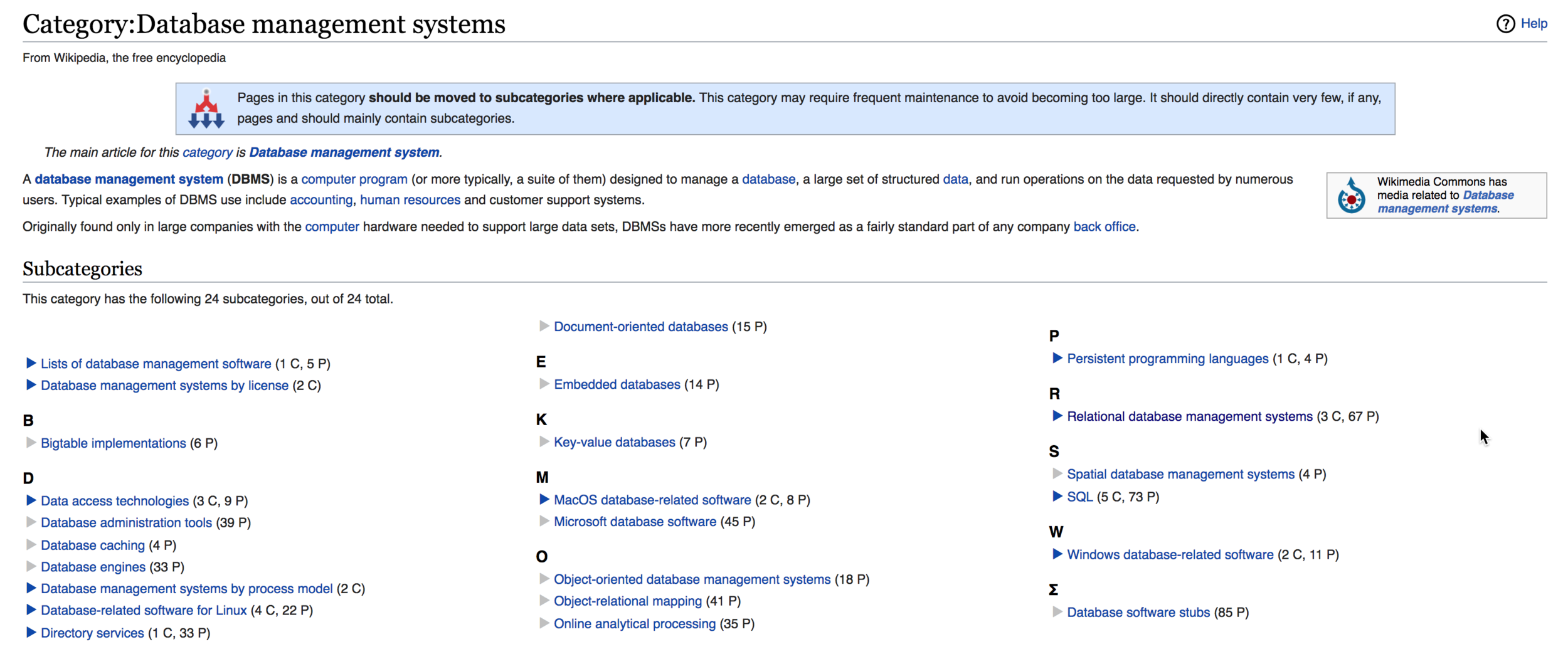Image resolution: width=1568 pixels, height=654 pixels.
Task: Open Commons Database management systems media link
Action: point(1445,202)
